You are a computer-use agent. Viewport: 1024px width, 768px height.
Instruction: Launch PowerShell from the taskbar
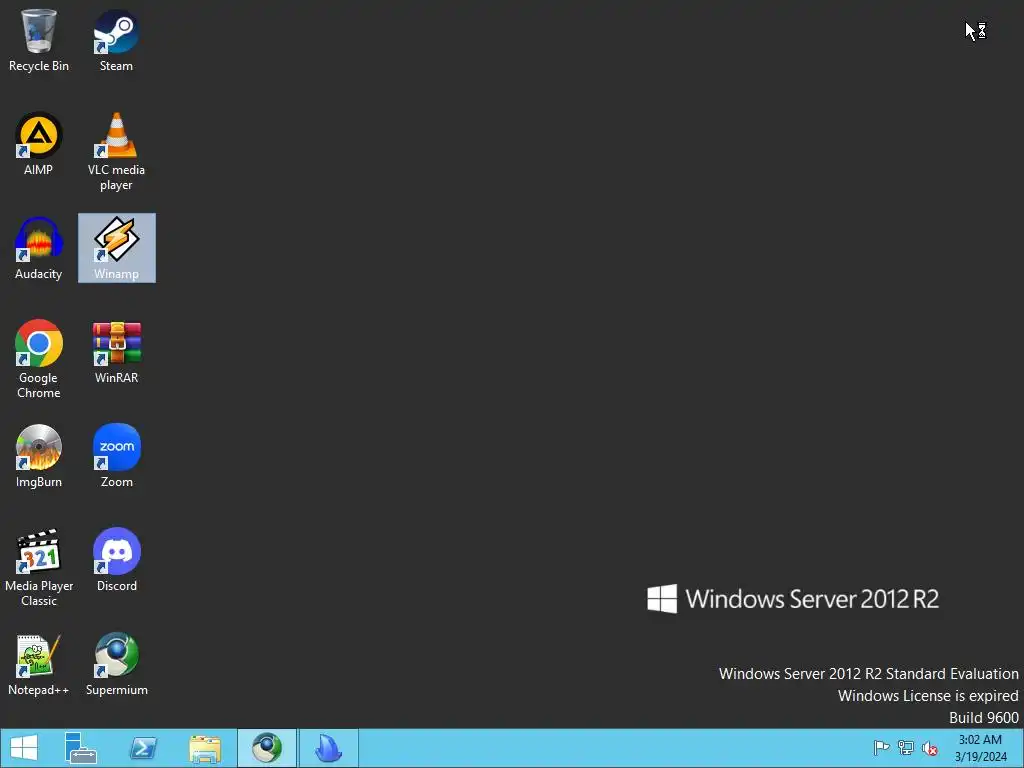tap(143, 748)
